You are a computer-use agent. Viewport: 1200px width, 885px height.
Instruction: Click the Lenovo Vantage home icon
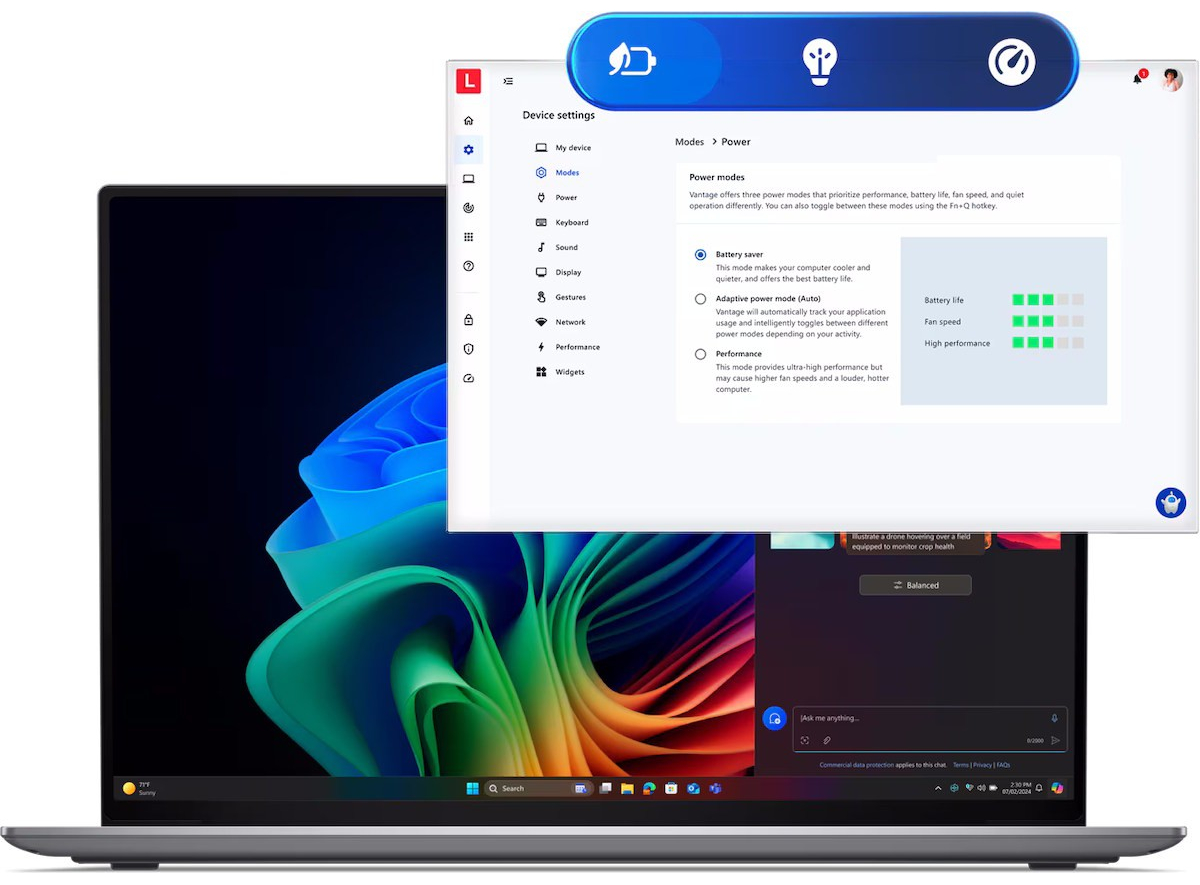(x=469, y=121)
